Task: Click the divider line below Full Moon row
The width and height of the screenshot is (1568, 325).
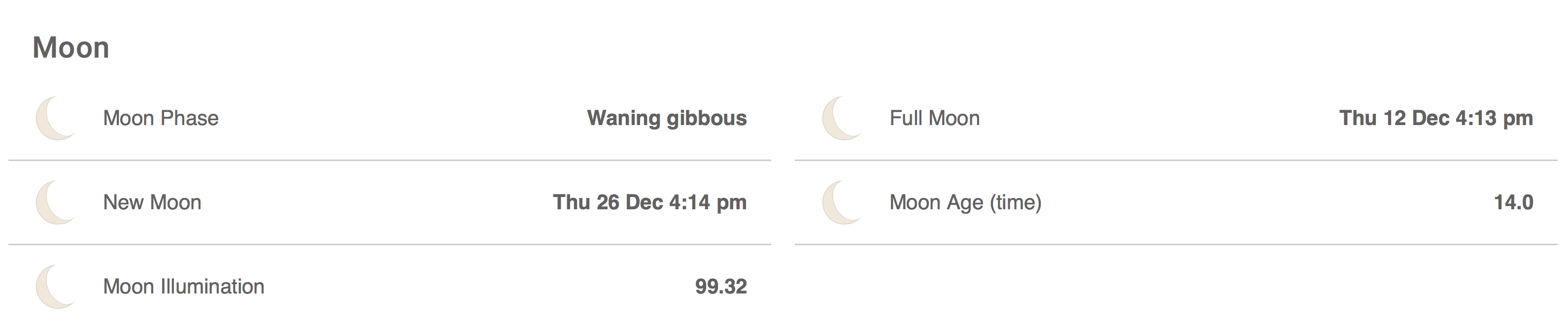Action: [1176, 160]
